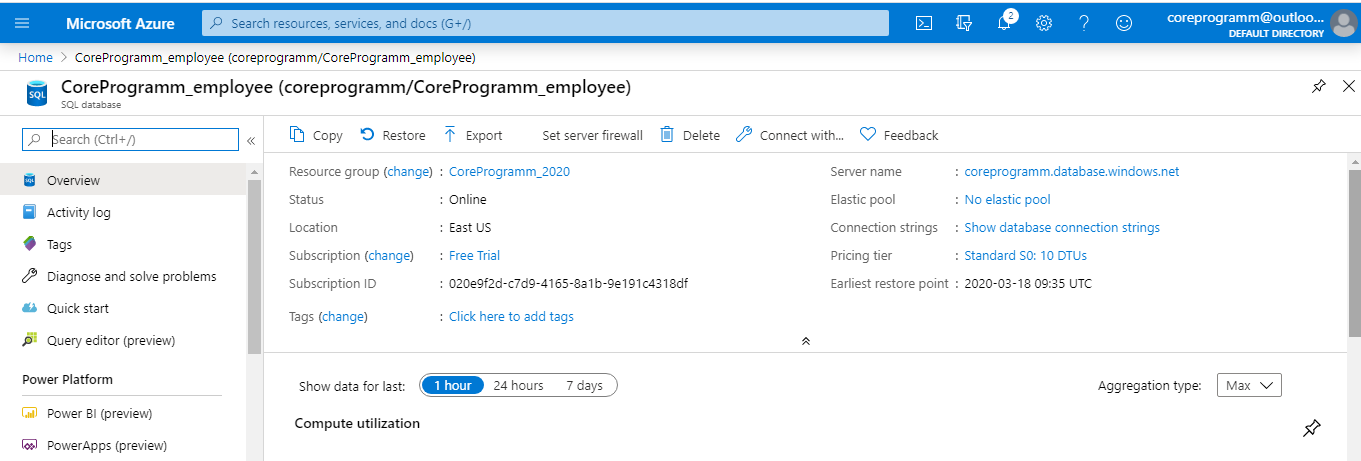Select Overview in the left menu

[x=123, y=180]
